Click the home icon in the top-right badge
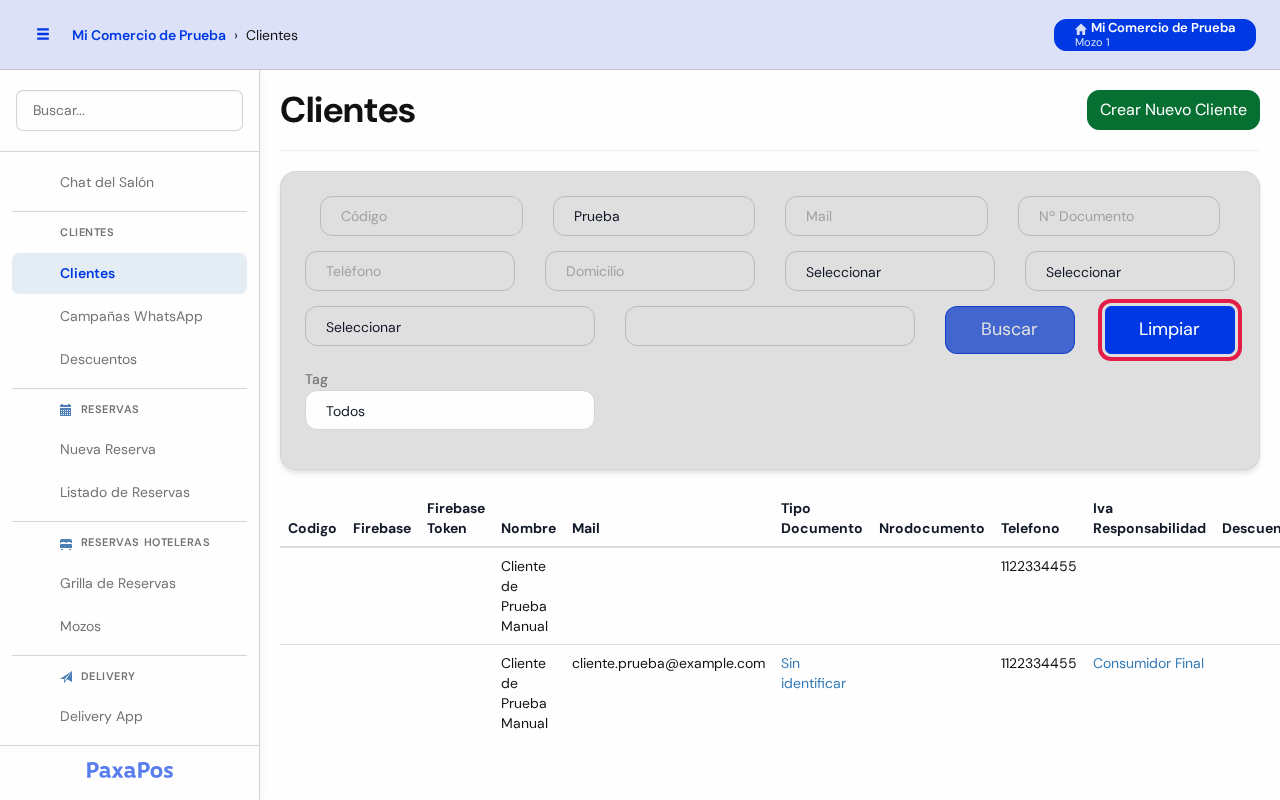1280x800 pixels. pos(1081,29)
